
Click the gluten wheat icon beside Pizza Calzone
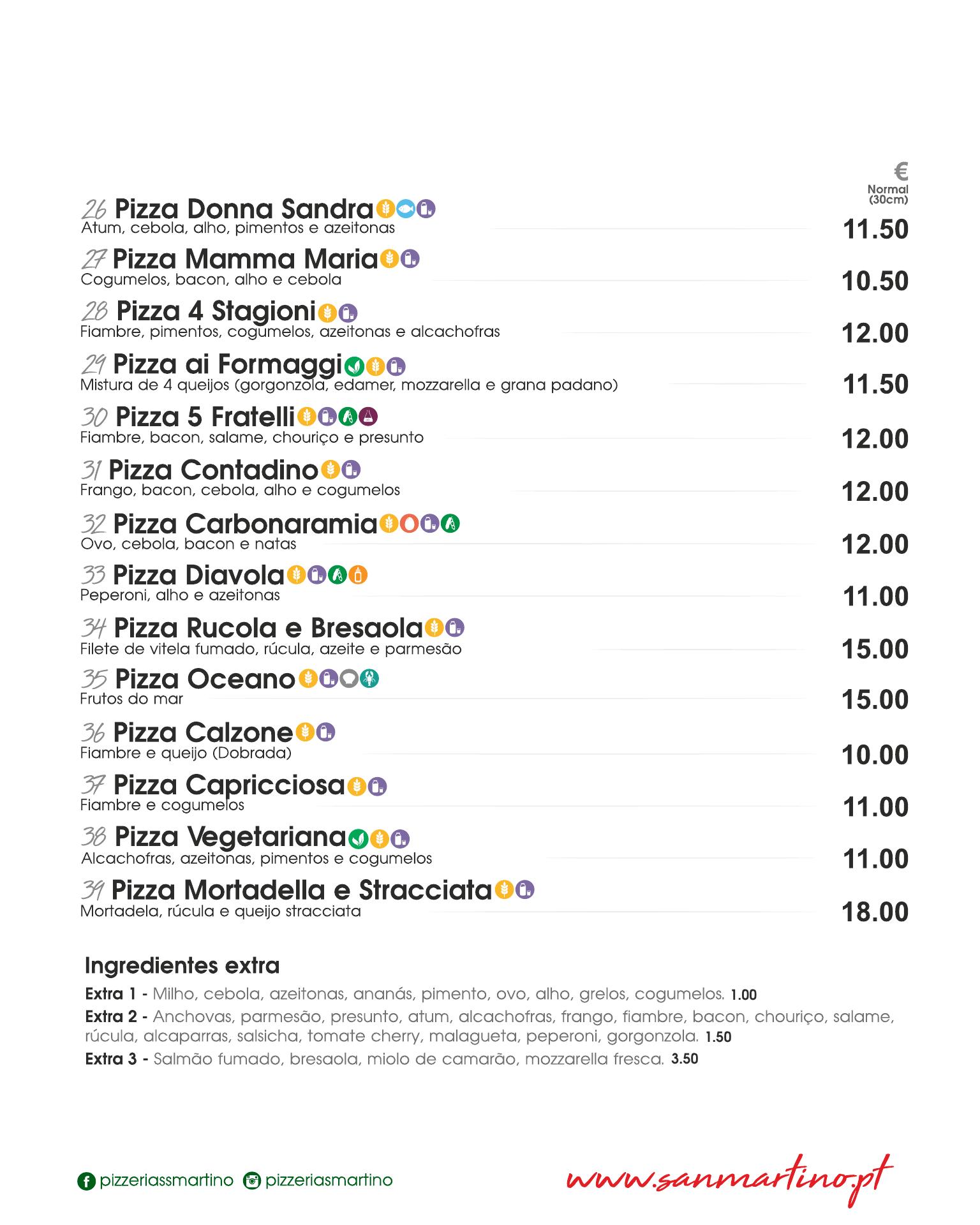306,732
